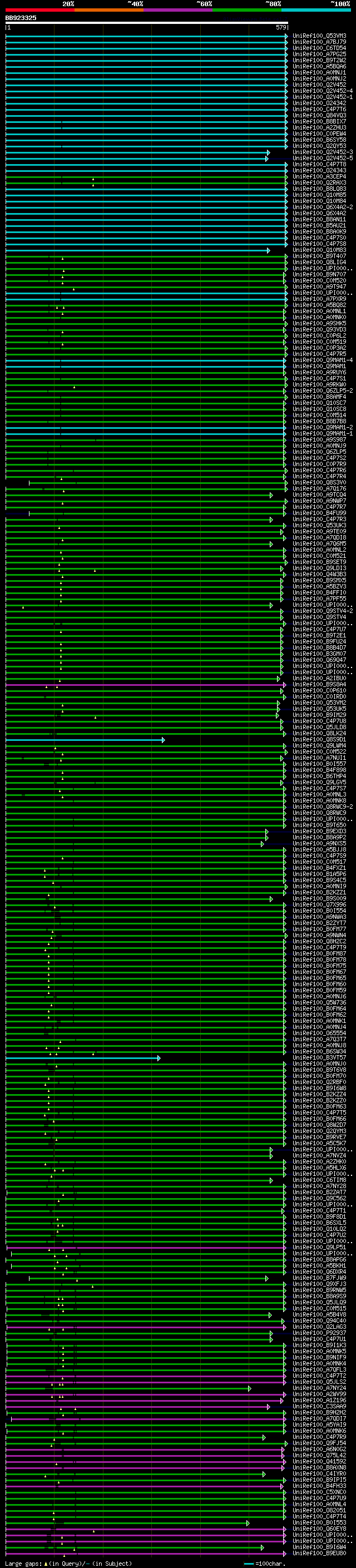Click the UniRef100_B9EU80 label
This screenshot has width=356, height=1568.
coord(319,1554)
